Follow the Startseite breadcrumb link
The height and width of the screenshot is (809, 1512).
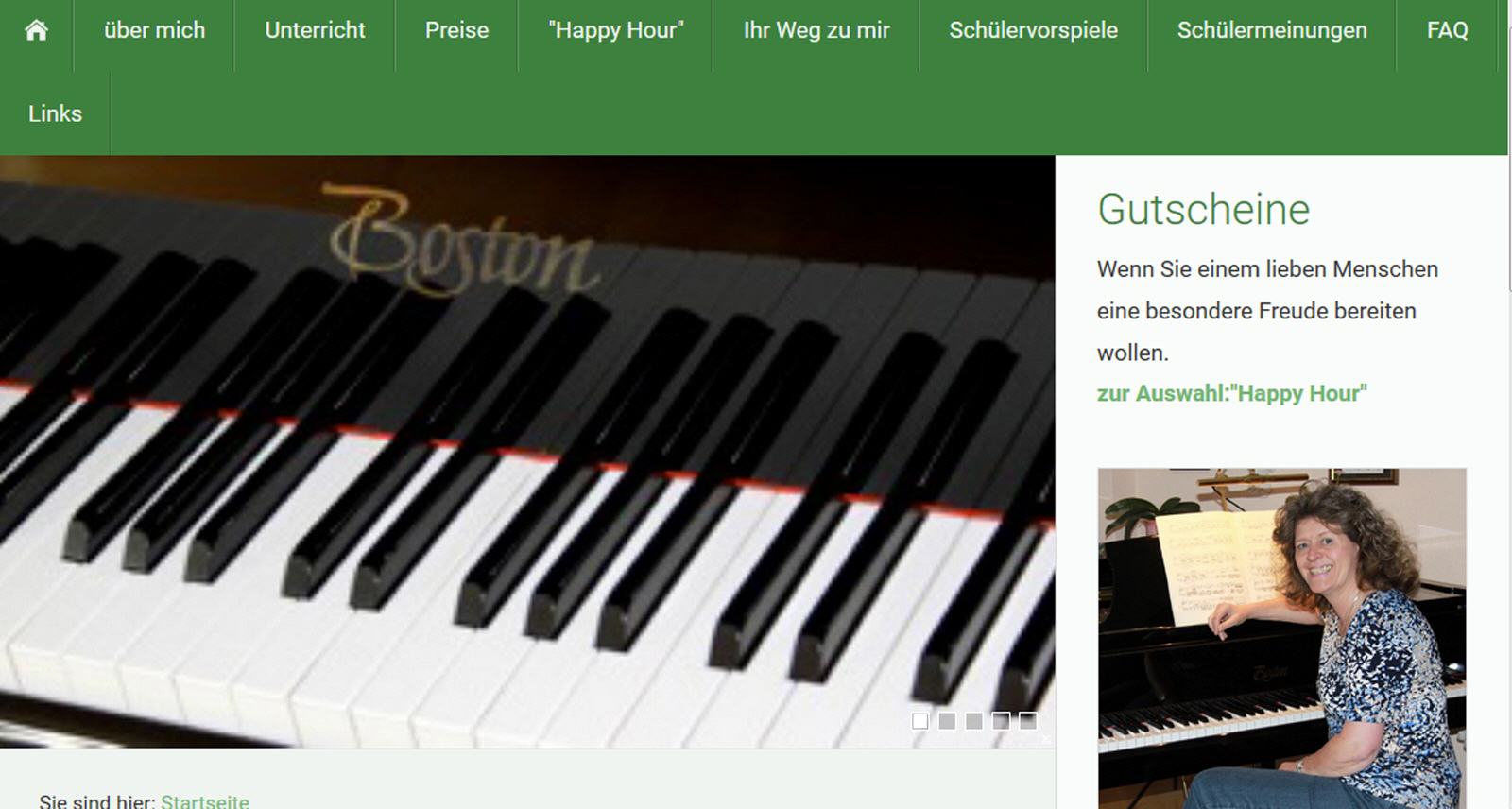(x=205, y=800)
